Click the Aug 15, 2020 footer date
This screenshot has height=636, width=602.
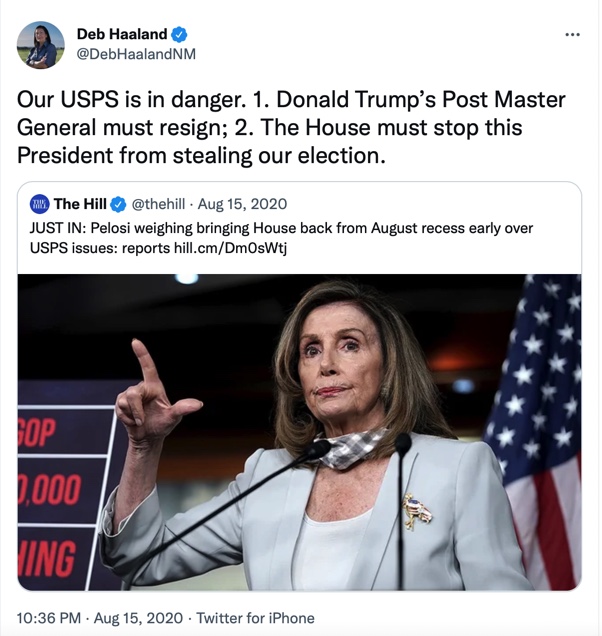pyautogui.click(x=138, y=618)
